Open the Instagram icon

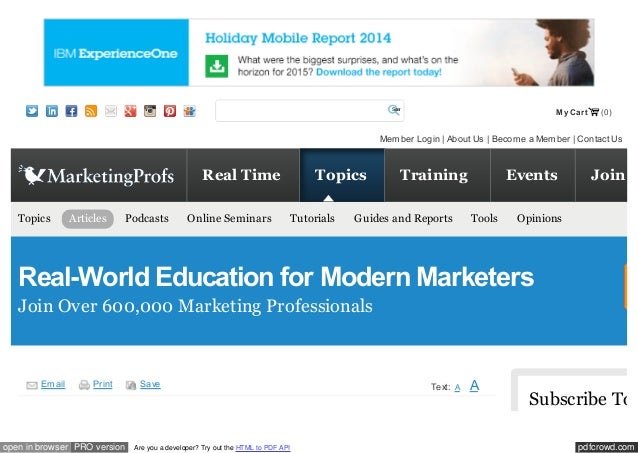pos(150,111)
